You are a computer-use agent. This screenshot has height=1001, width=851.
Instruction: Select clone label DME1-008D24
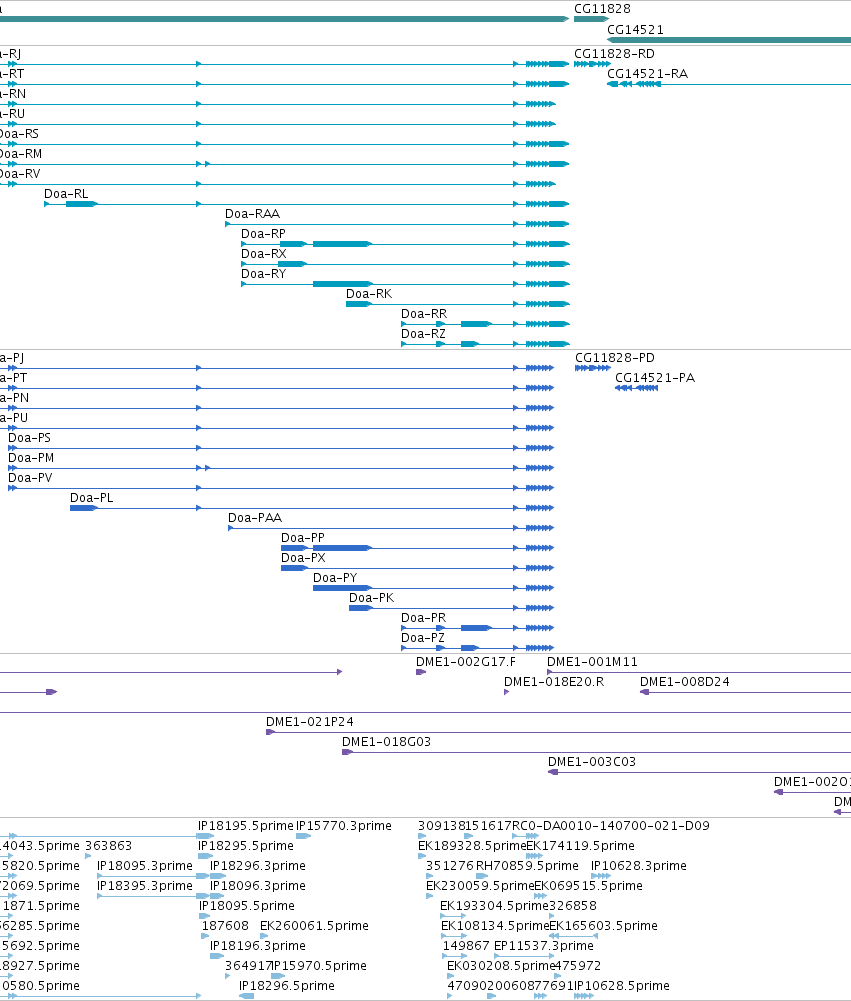[x=685, y=682]
